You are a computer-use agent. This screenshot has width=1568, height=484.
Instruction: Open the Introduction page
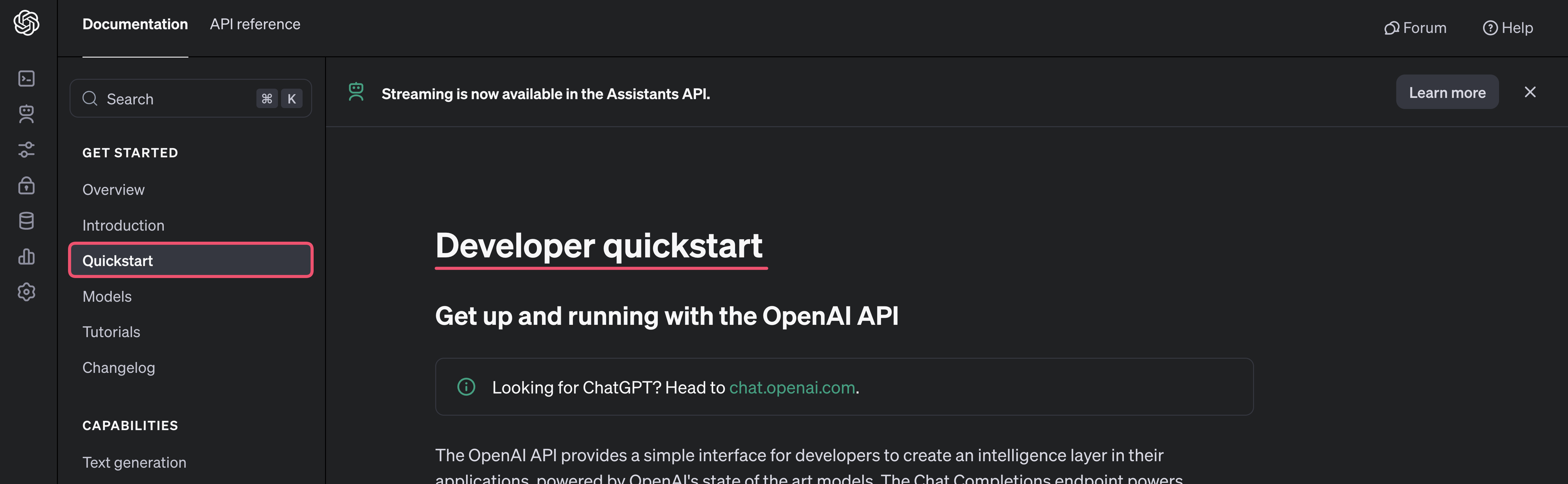[123, 225]
